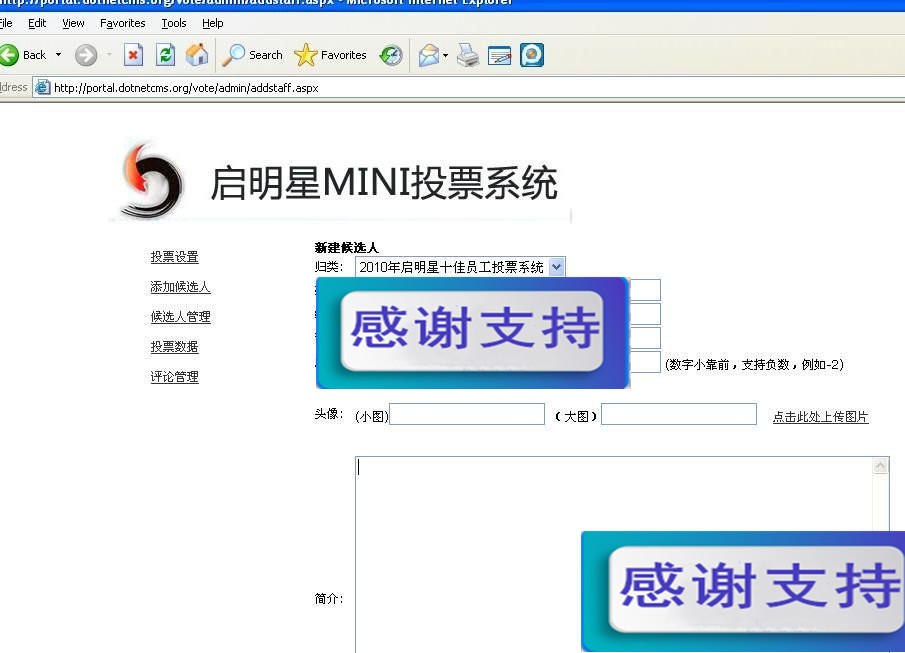Open the 候选人管理 link
This screenshot has height=653, width=905.
click(x=180, y=317)
